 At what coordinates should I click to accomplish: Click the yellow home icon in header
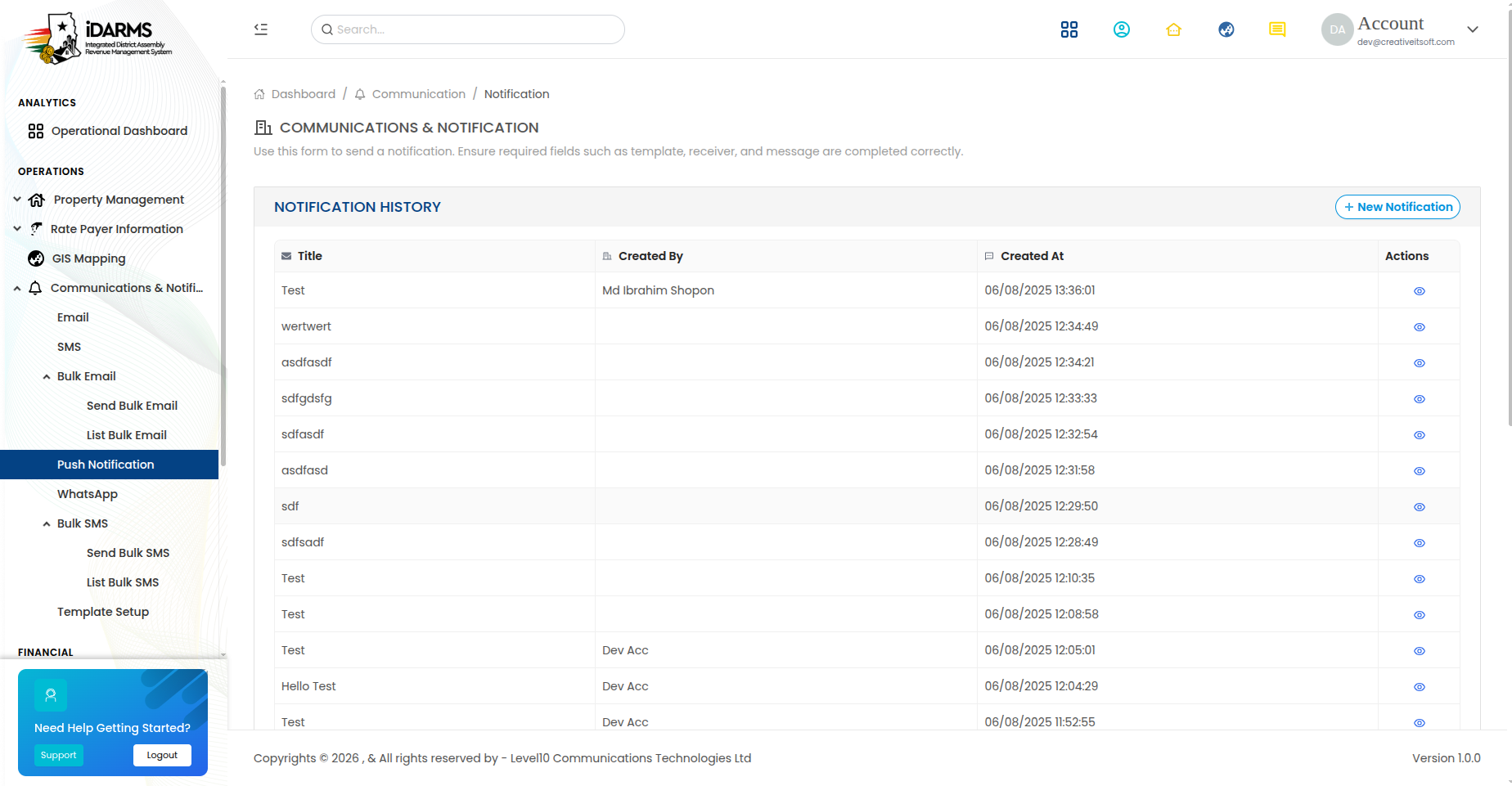pos(1174,29)
